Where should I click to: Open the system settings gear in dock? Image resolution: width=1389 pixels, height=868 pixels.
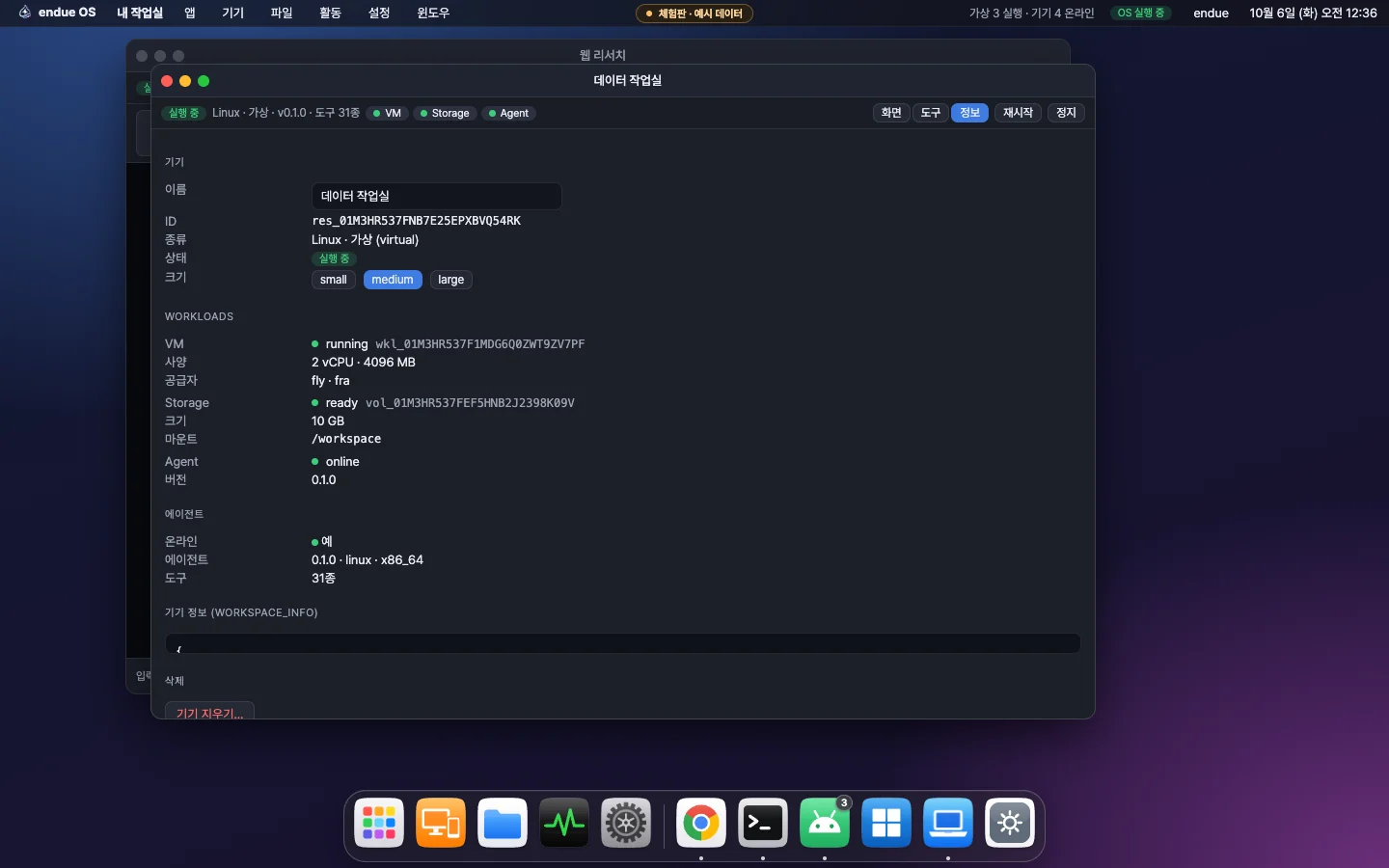click(x=626, y=823)
